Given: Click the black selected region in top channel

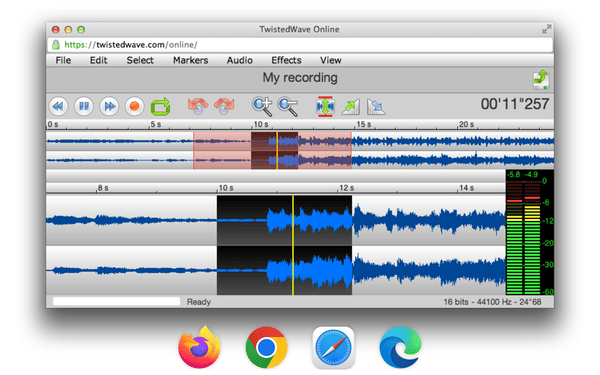Looking at the screenshot, I should tap(284, 220).
